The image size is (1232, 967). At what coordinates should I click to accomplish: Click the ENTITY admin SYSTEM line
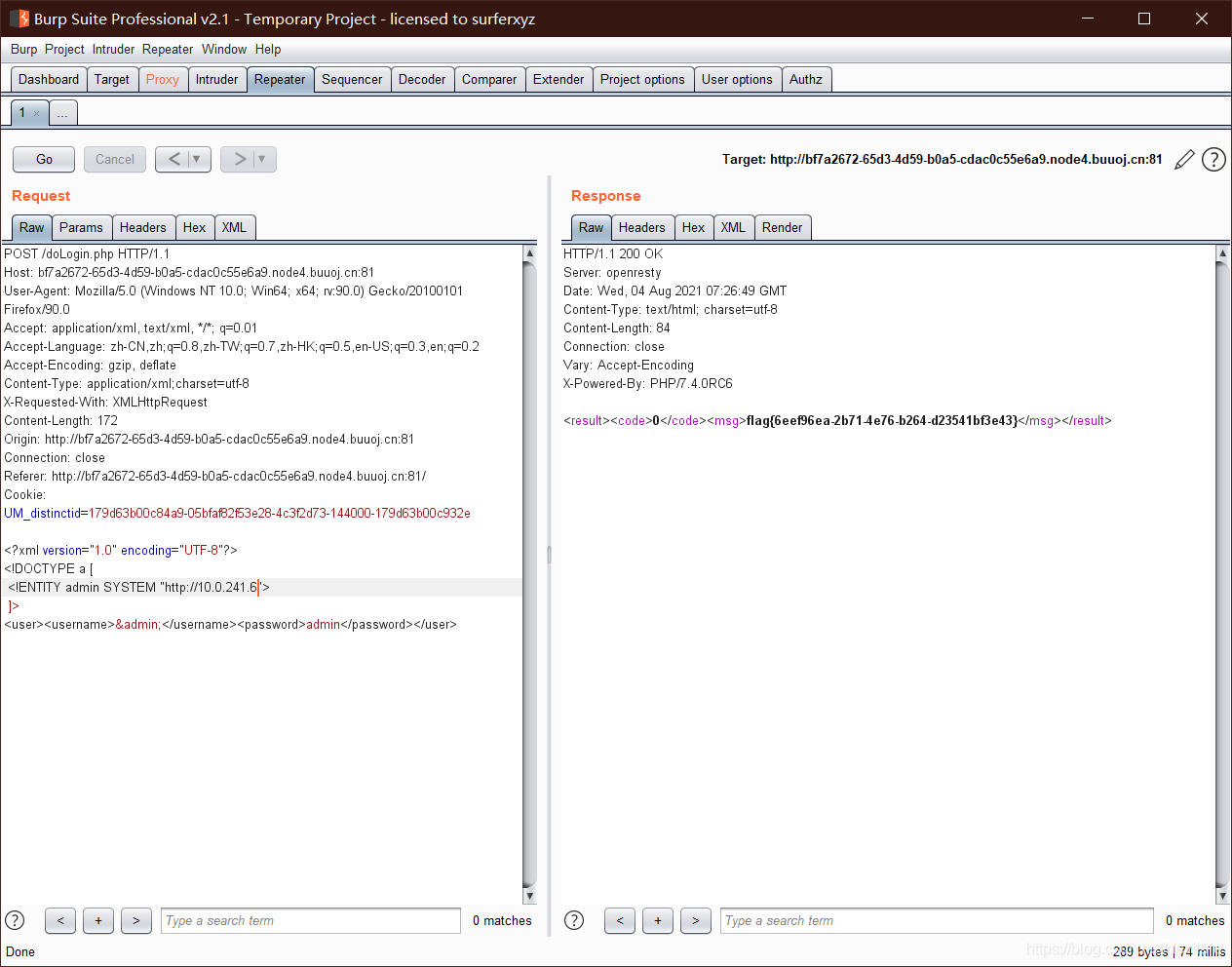point(138,587)
